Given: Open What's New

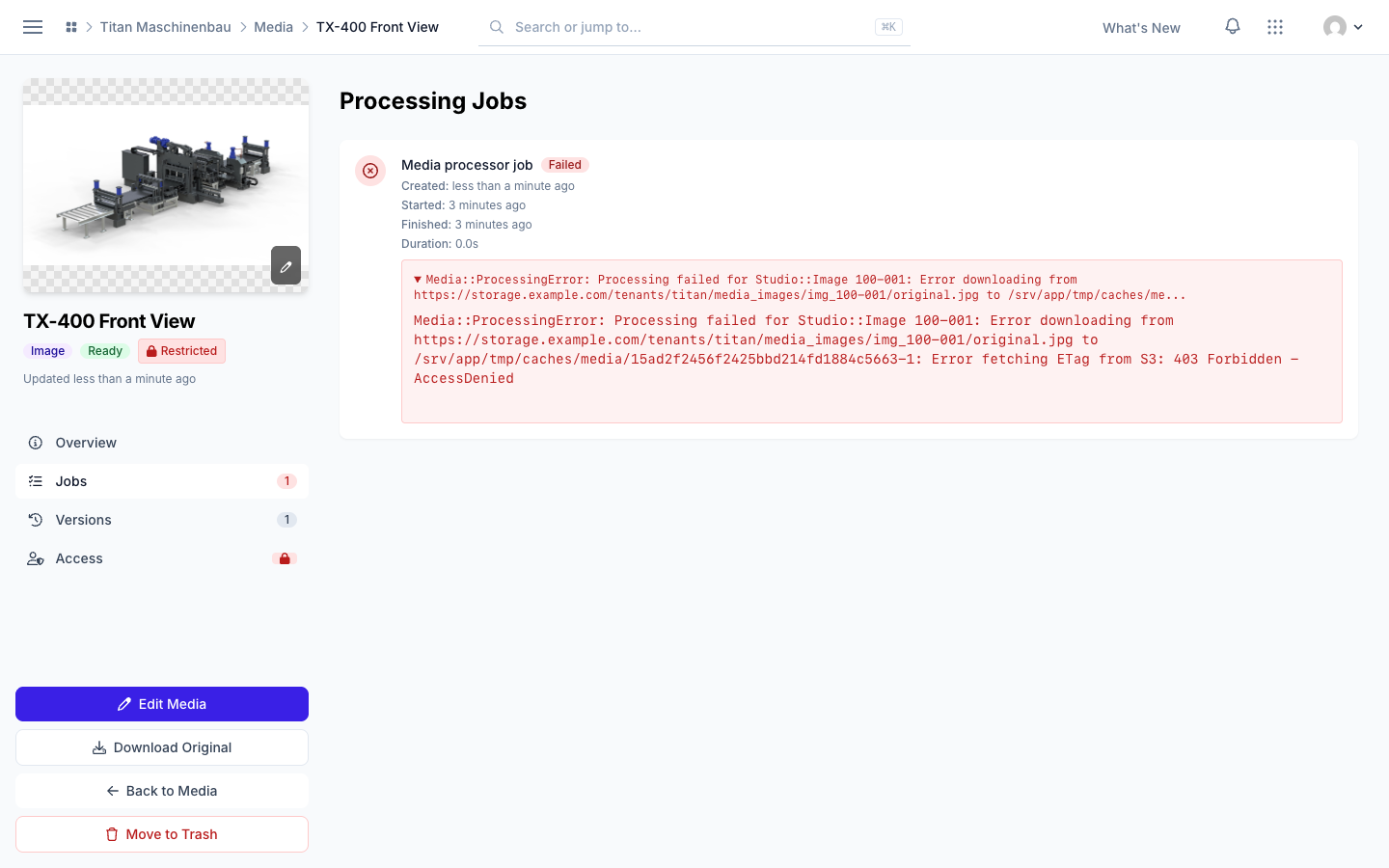Looking at the screenshot, I should pos(1141,28).
